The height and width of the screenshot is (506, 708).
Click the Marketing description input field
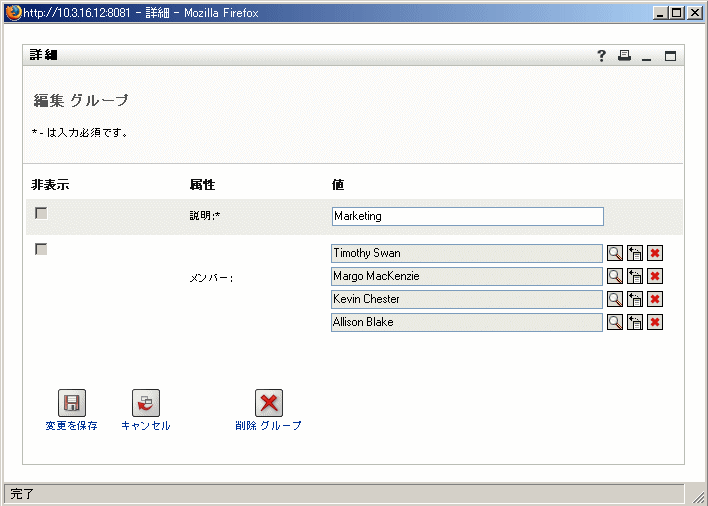coord(468,216)
